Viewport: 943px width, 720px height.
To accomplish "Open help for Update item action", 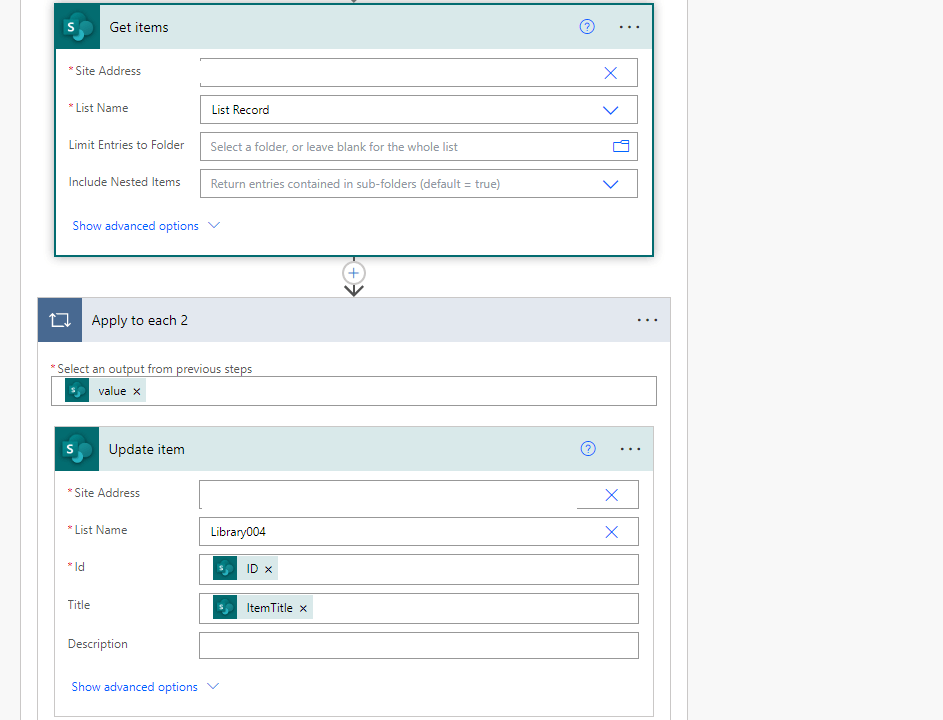I will 588,449.
